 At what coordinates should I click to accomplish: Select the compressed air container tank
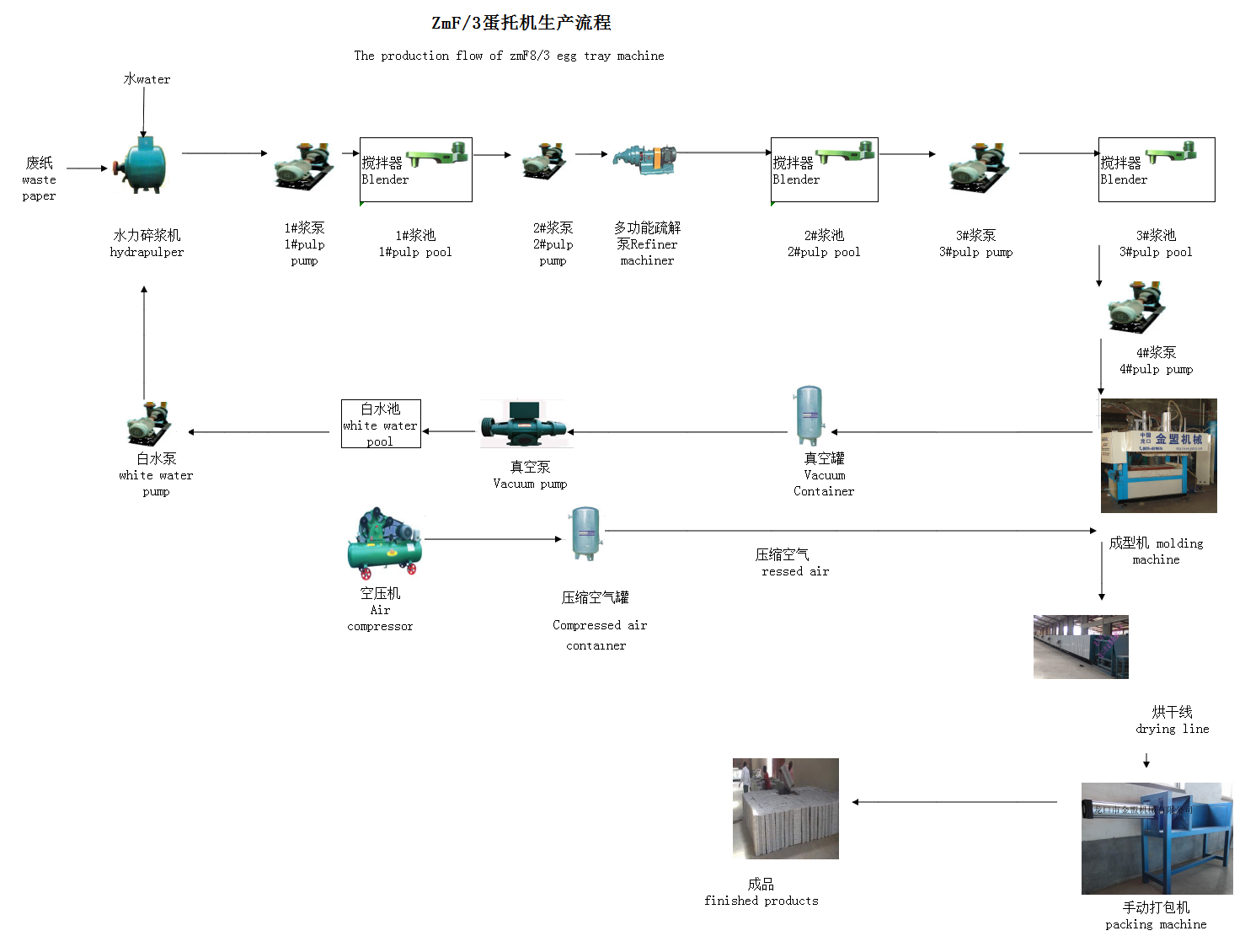[585, 533]
